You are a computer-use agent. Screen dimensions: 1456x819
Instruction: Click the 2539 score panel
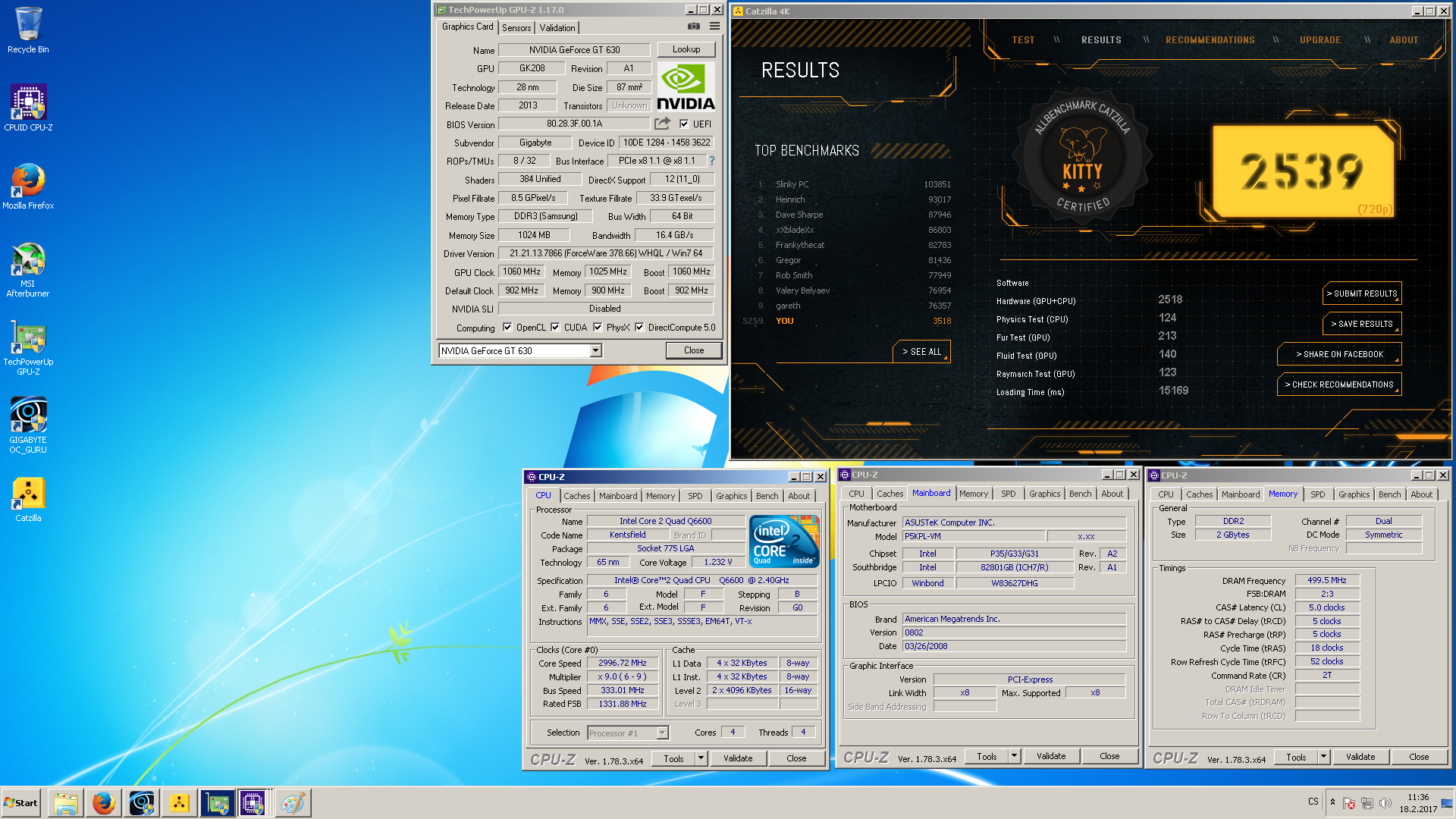[x=1303, y=171]
